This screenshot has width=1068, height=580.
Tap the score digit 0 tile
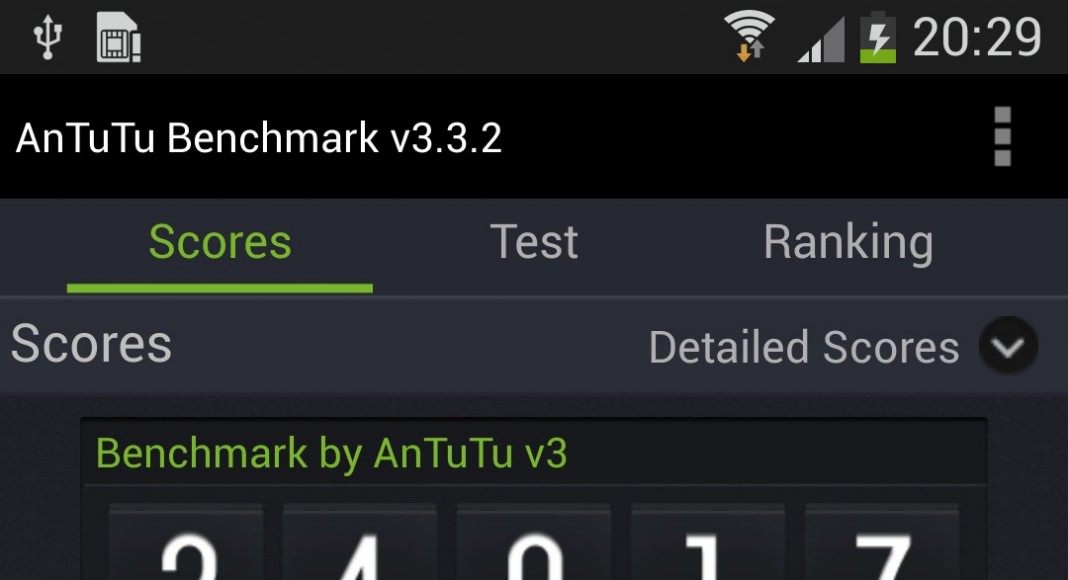[534, 543]
